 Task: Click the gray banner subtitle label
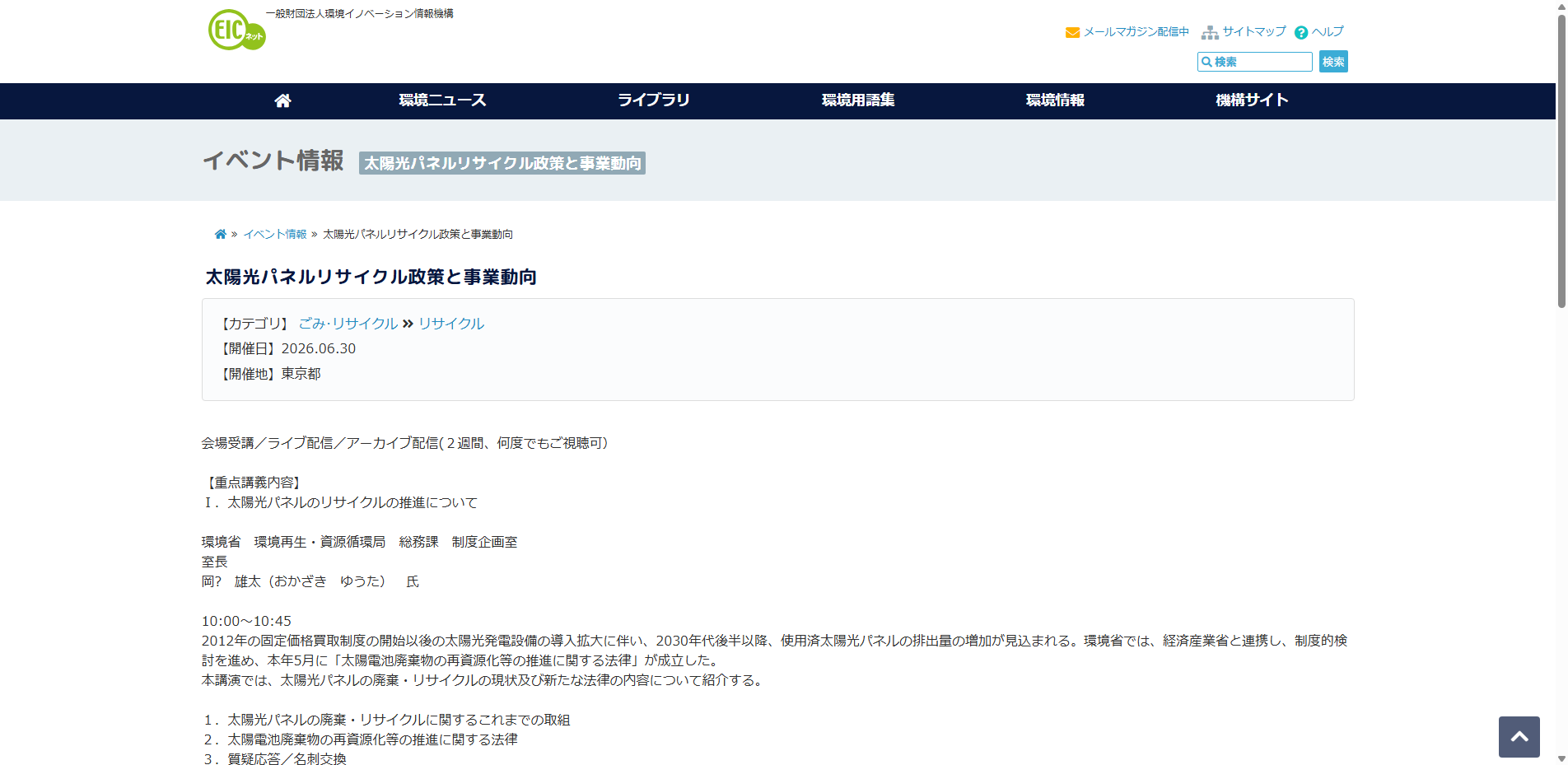502,163
